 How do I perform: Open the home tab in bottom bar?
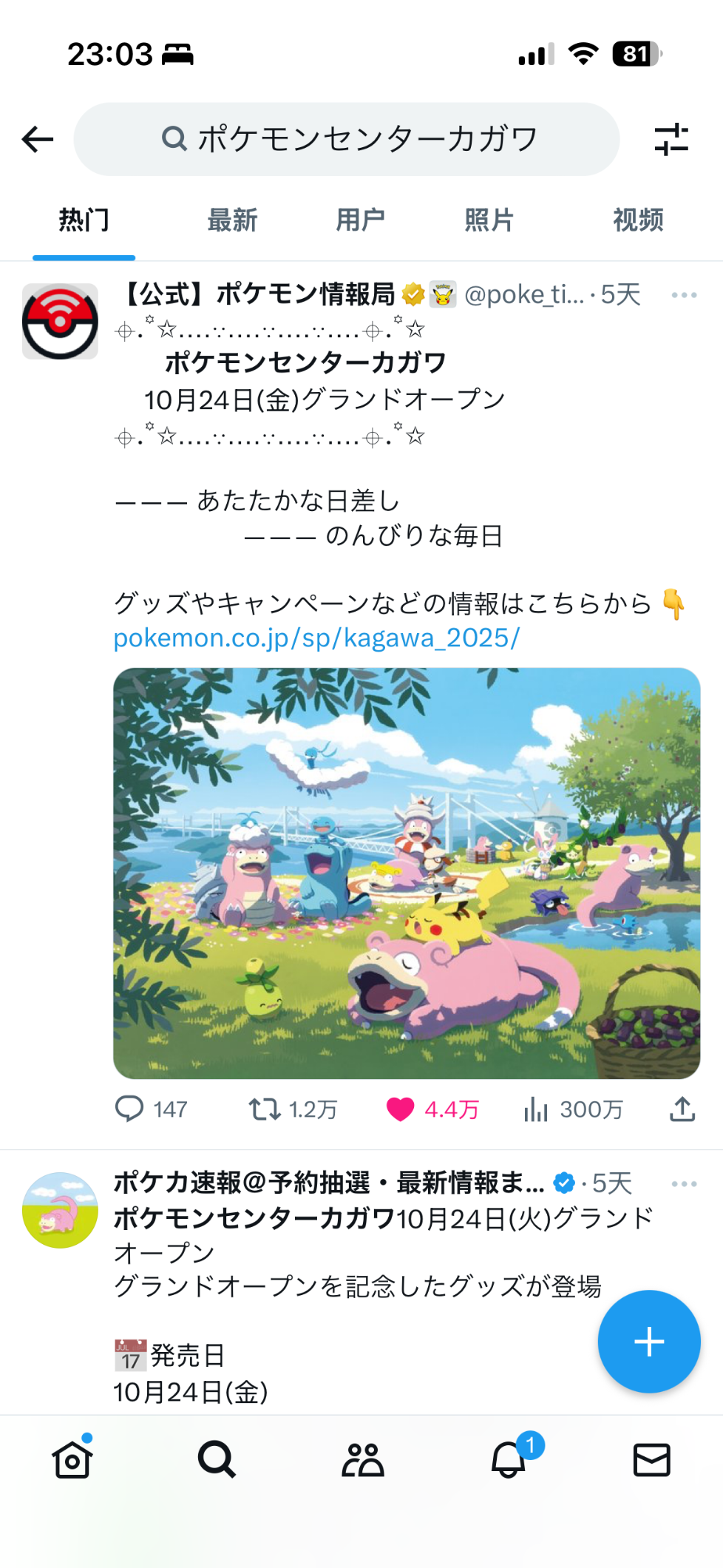pyautogui.click(x=72, y=1459)
